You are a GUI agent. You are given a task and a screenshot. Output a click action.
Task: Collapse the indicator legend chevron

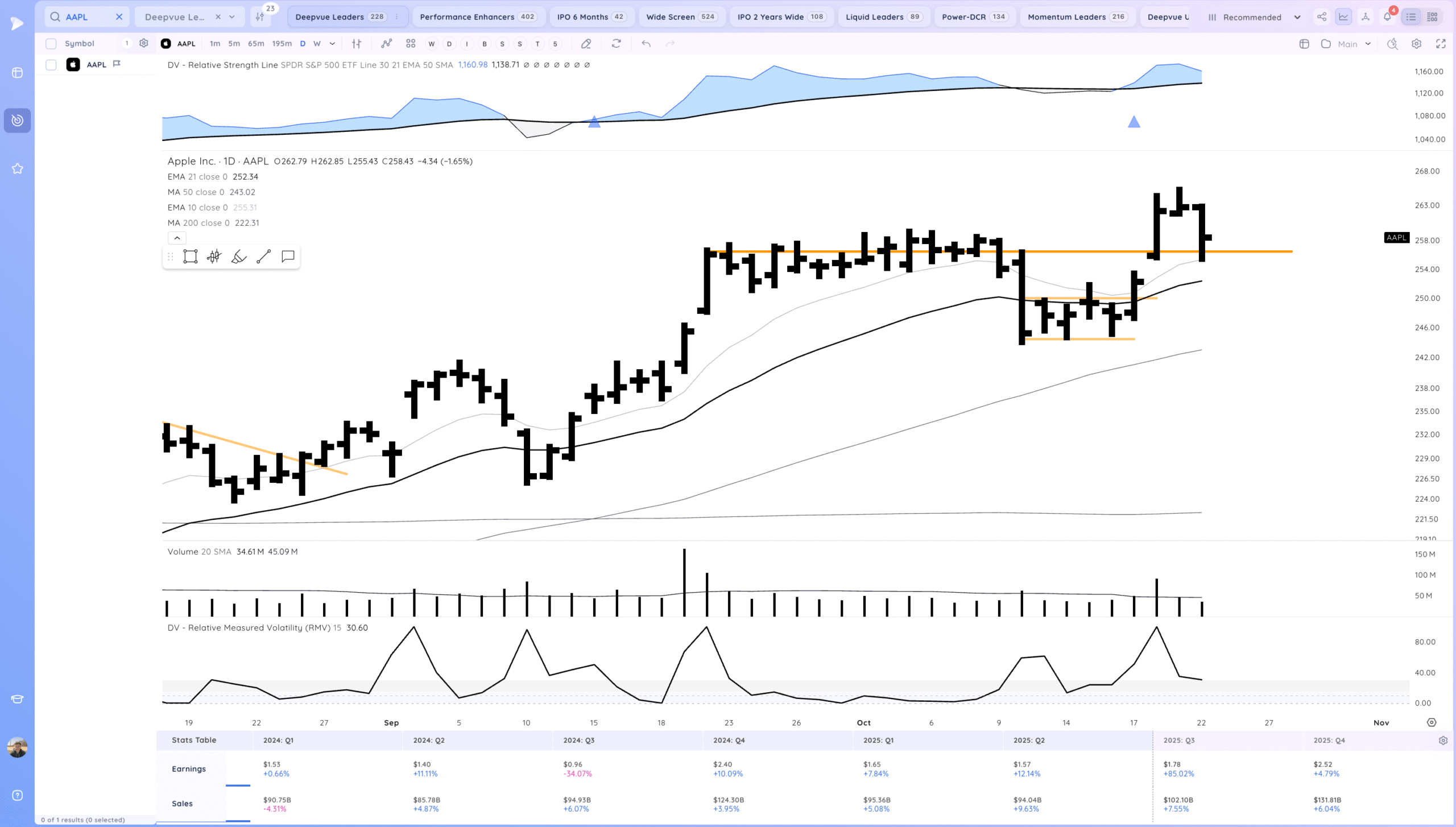point(177,238)
